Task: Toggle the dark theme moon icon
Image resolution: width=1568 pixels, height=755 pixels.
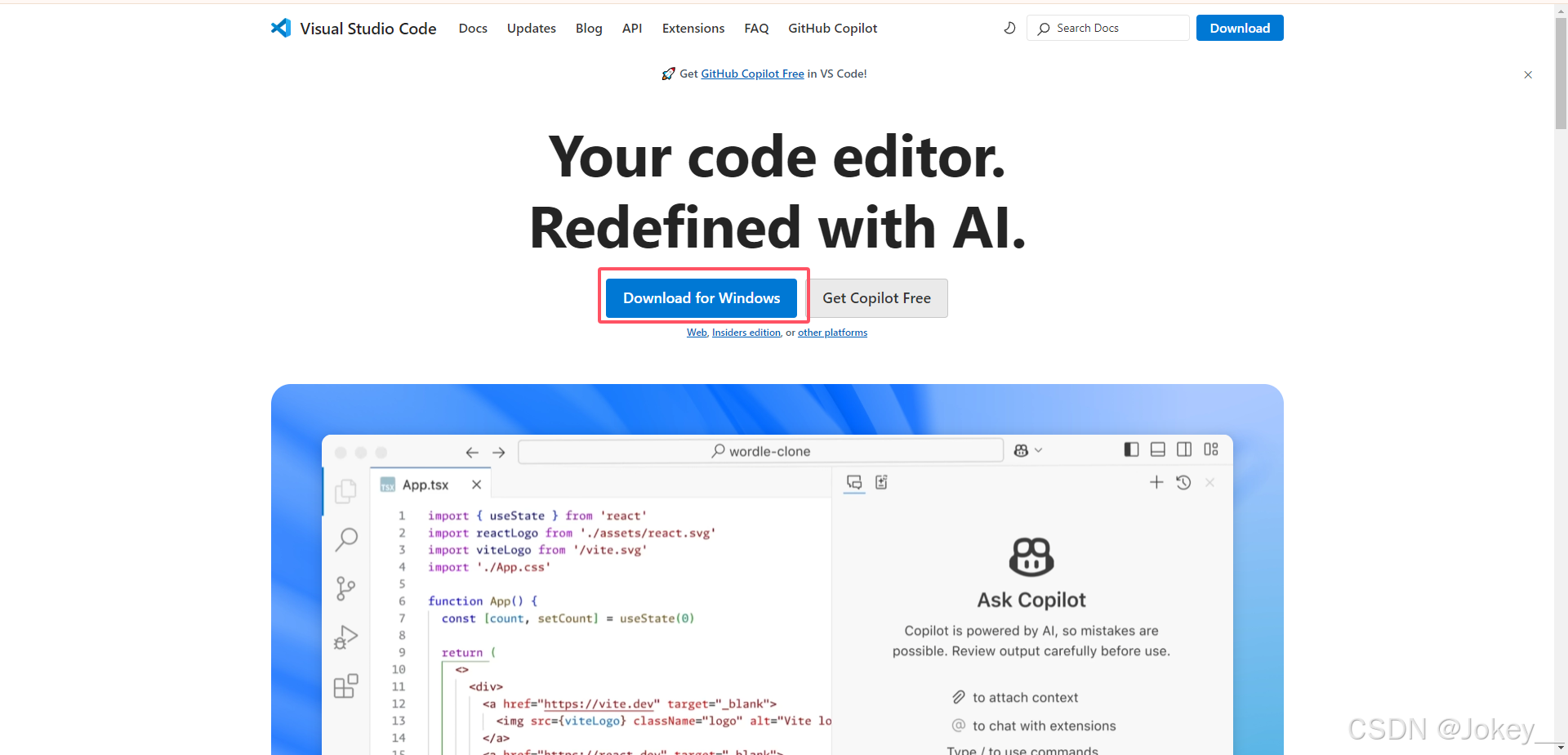Action: pos(1009,28)
